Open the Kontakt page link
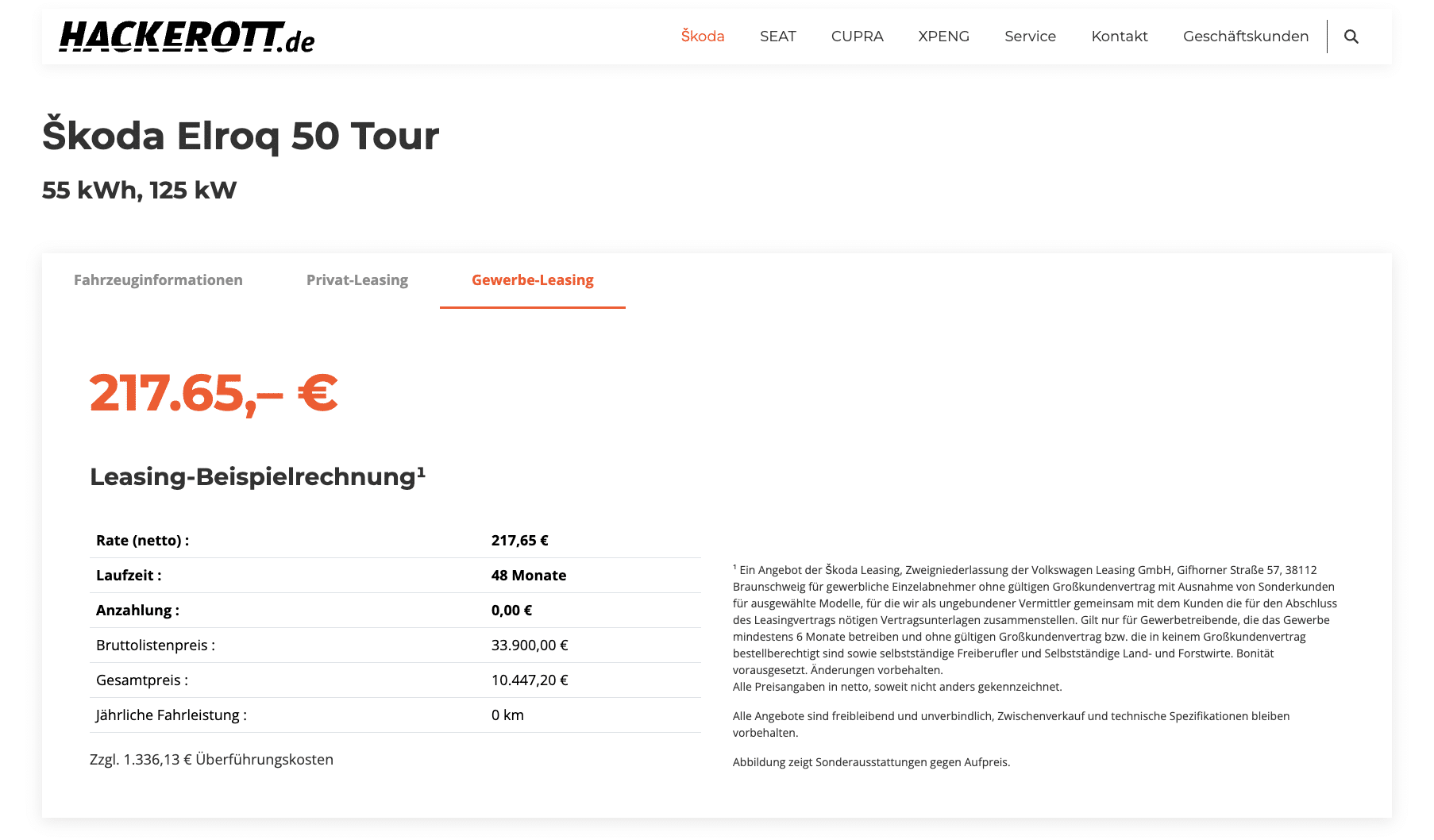This screenshot has width=1434, height=840. [x=1120, y=37]
